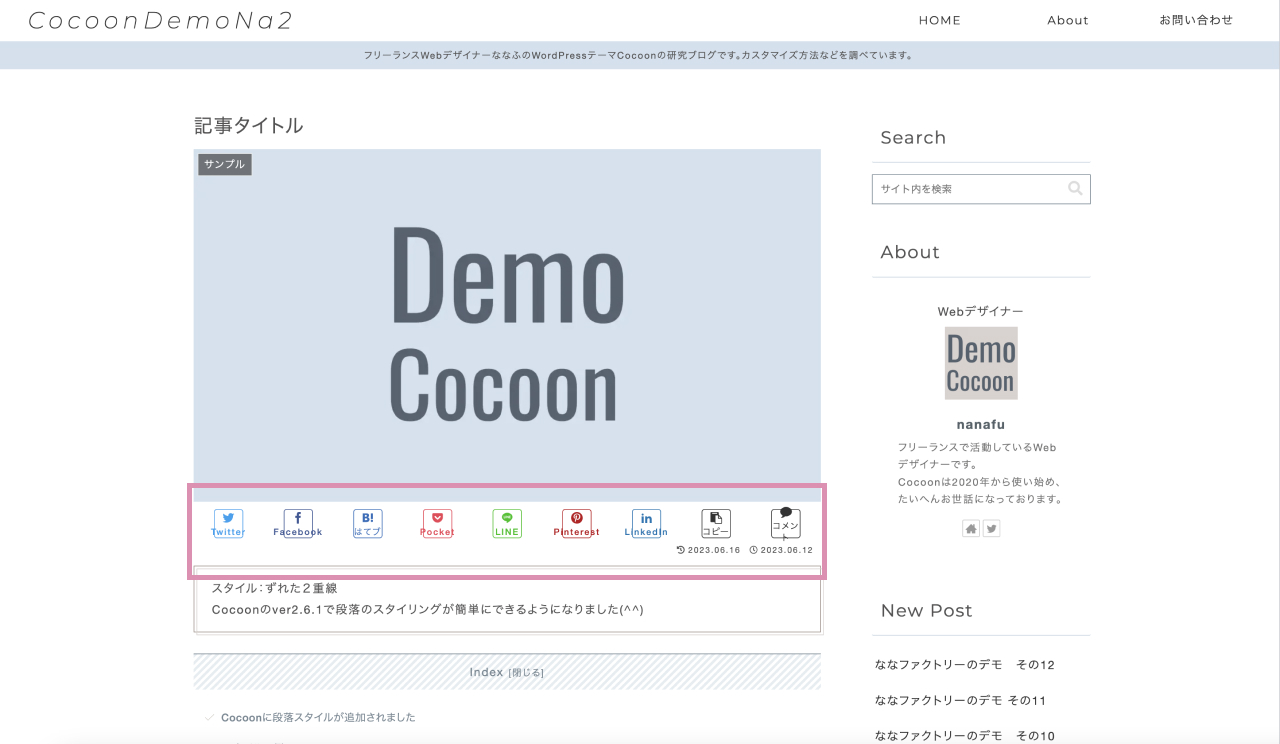Jump to Cocoonに段落スタイルが追加されました section

point(318,717)
